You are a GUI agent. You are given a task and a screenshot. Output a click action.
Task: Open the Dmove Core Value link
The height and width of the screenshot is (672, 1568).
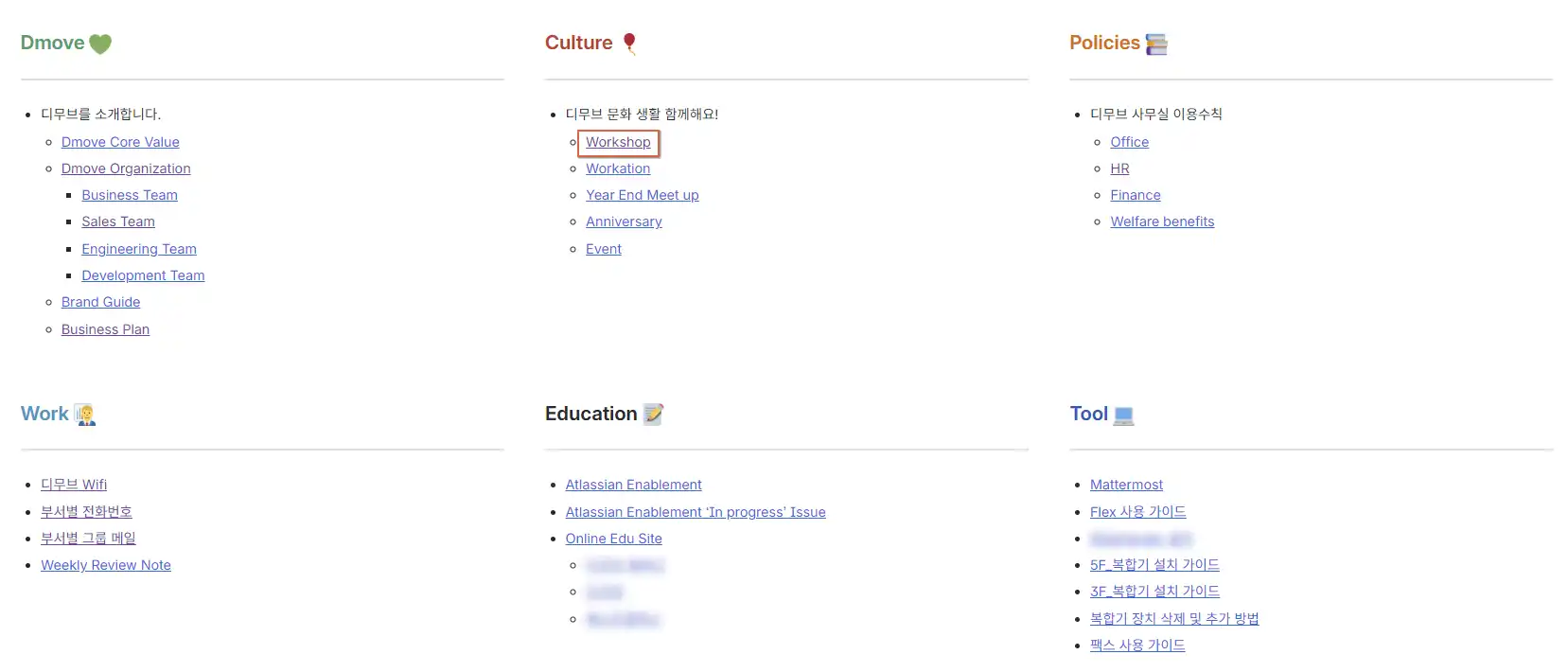point(120,142)
